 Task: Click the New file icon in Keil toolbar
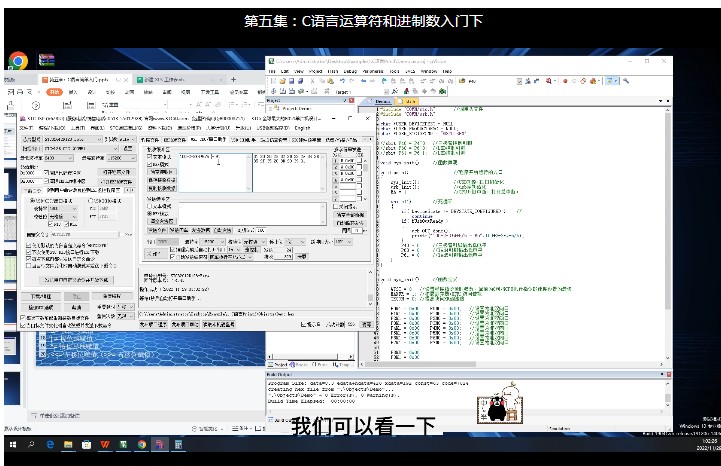click(274, 81)
